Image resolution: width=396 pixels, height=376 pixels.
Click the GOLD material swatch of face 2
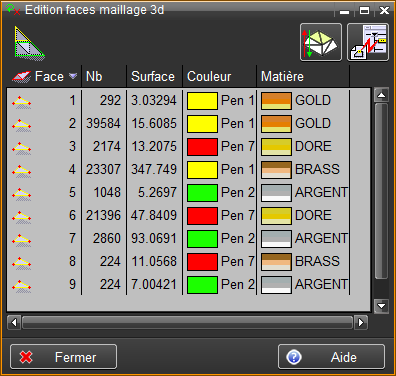tap(276, 124)
